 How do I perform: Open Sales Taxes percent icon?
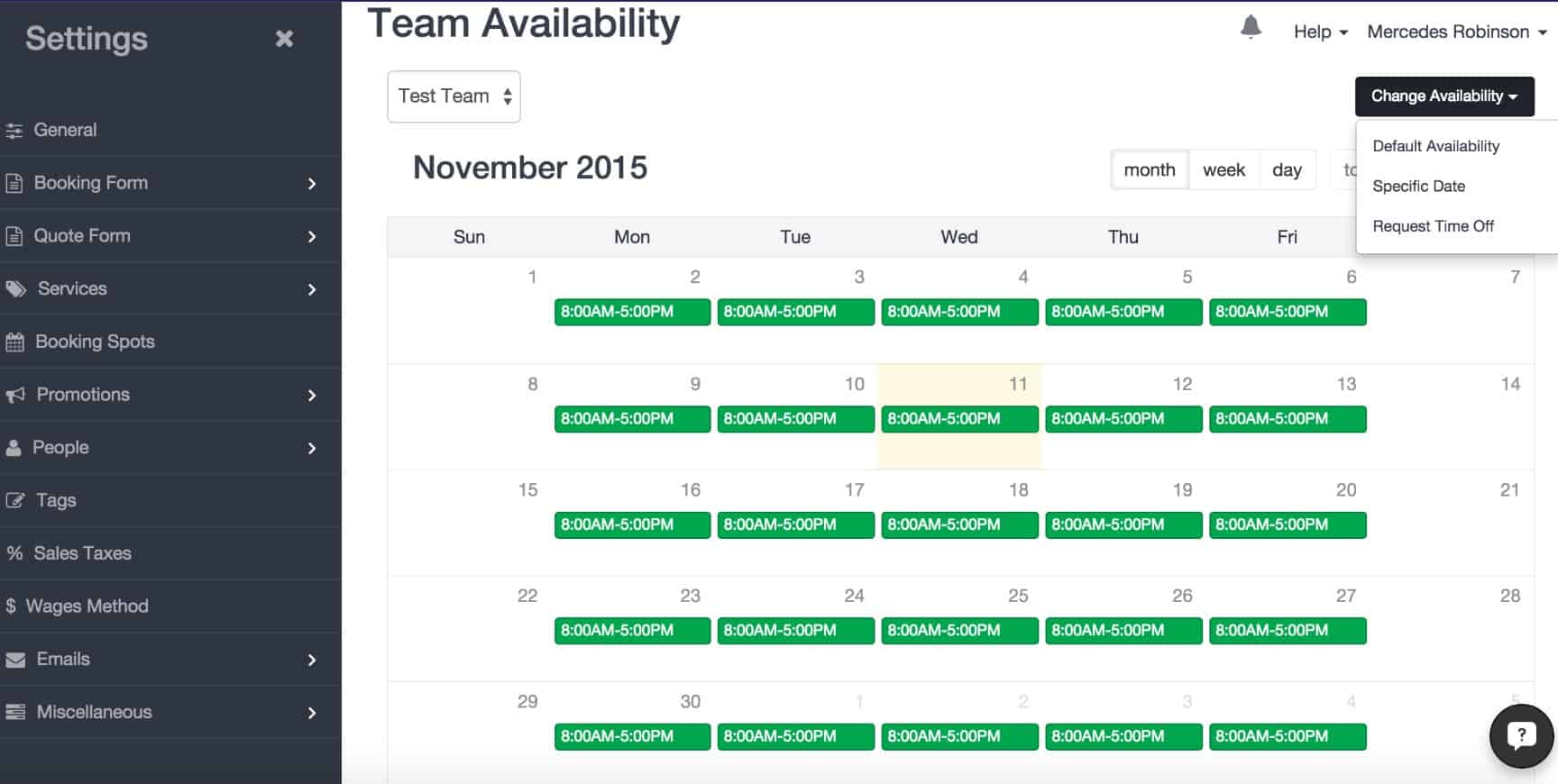[14, 553]
